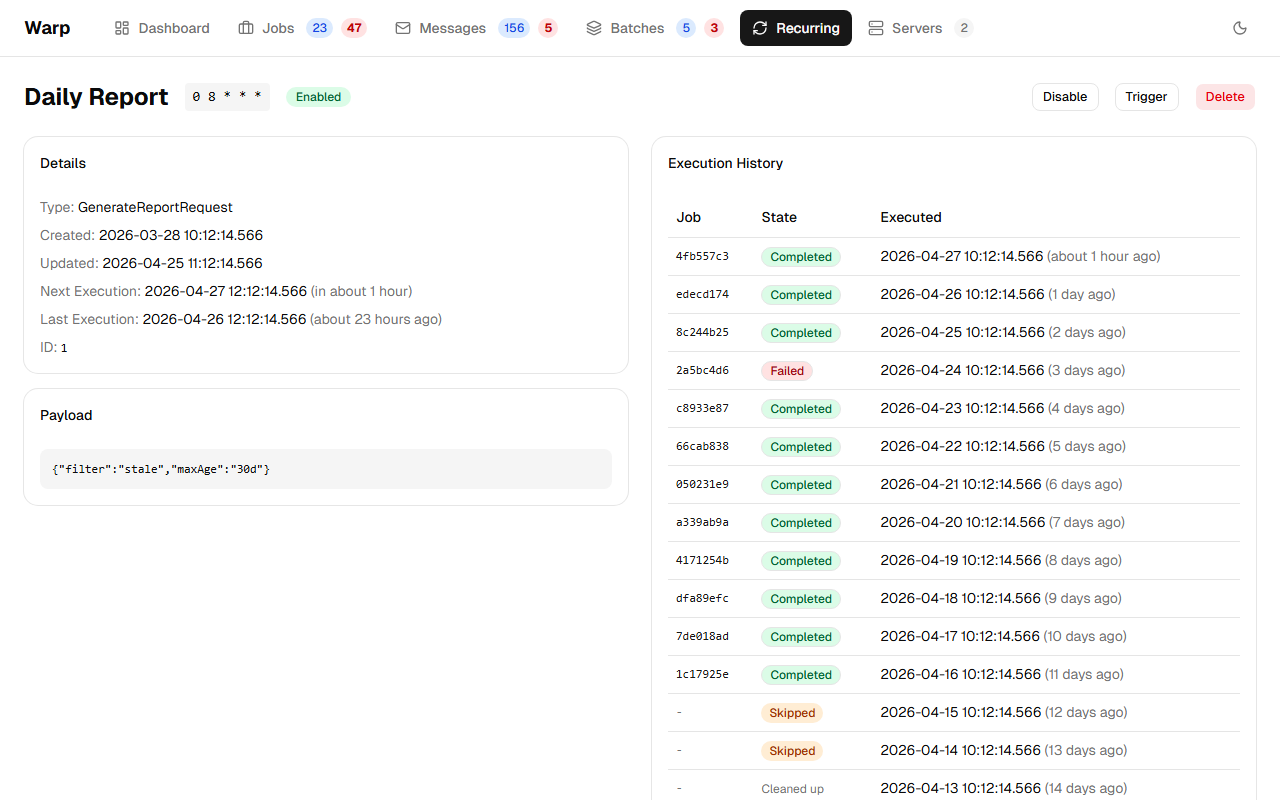
Task: Trigger the Daily Report now
Action: [1146, 97]
